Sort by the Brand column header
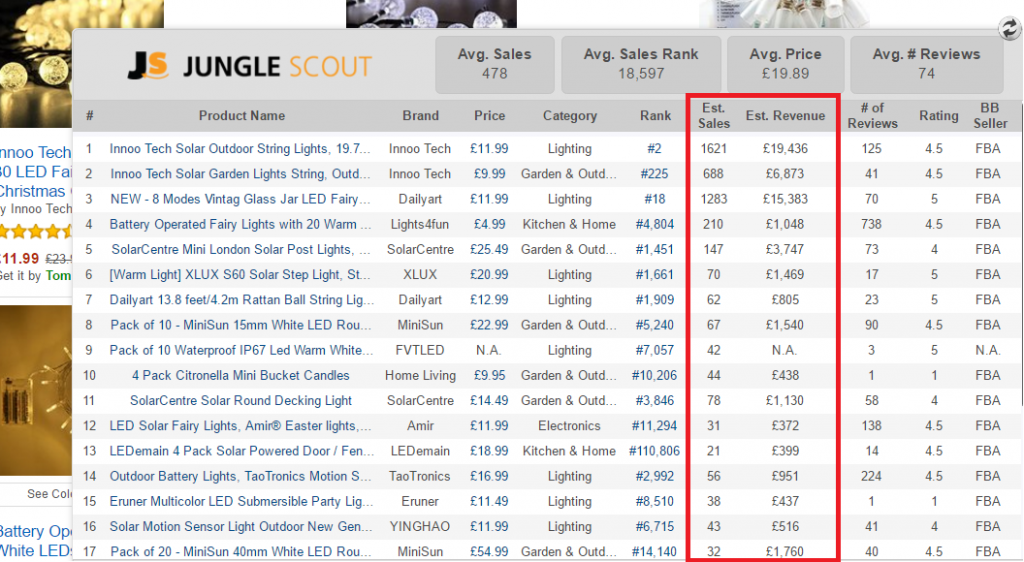 420,116
